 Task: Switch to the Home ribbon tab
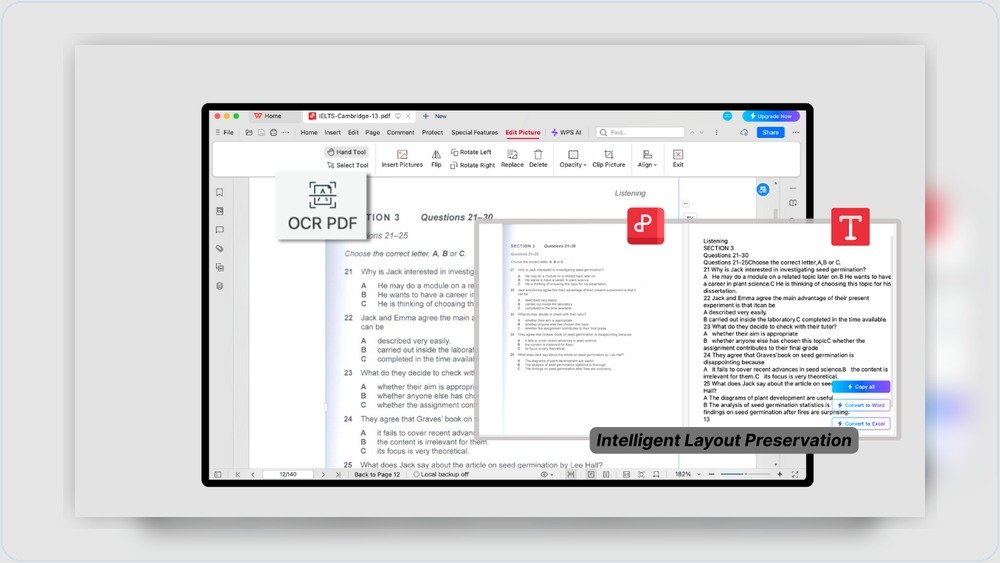(309, 133)
